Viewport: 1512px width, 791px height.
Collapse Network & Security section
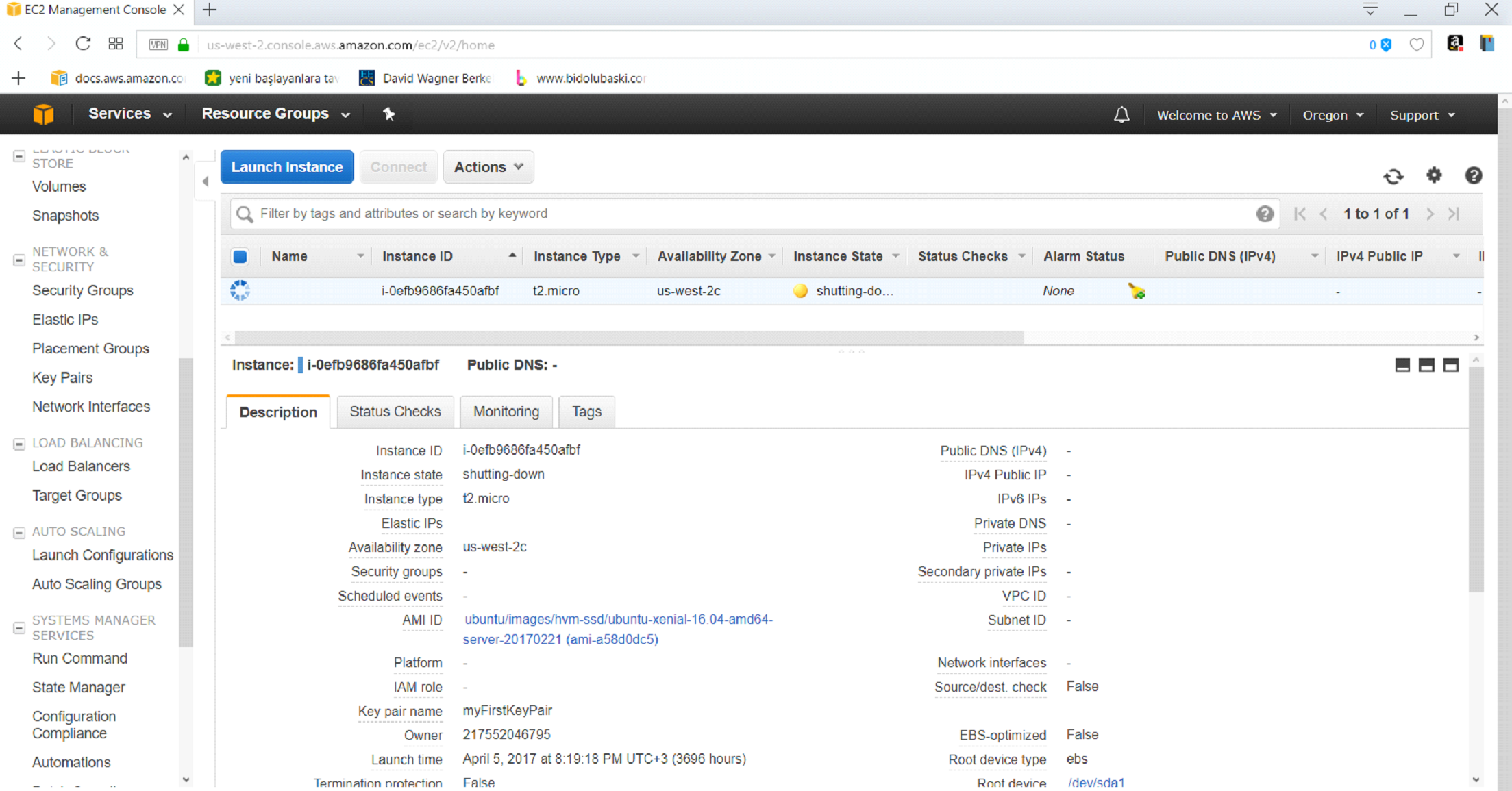click(x=19, y=260)
